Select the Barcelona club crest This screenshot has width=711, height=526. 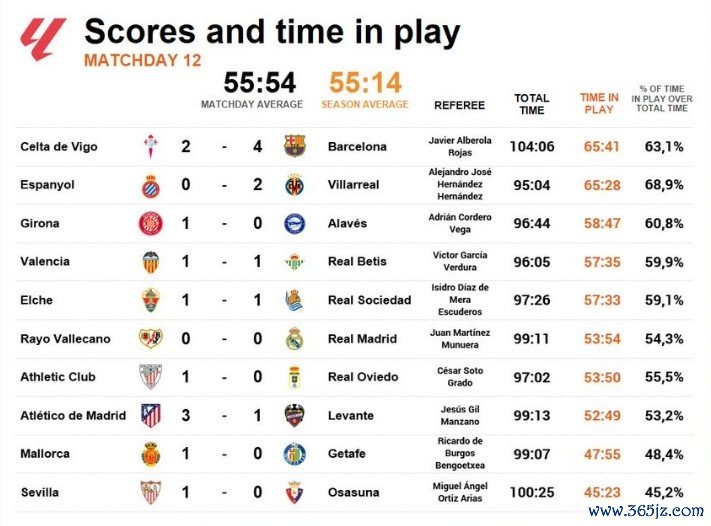pos(294,147)
